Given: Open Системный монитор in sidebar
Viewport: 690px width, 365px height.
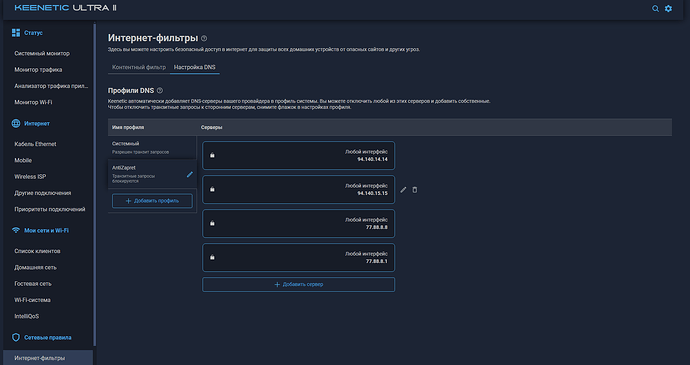Looking at the screenshot, I should 42,53.
